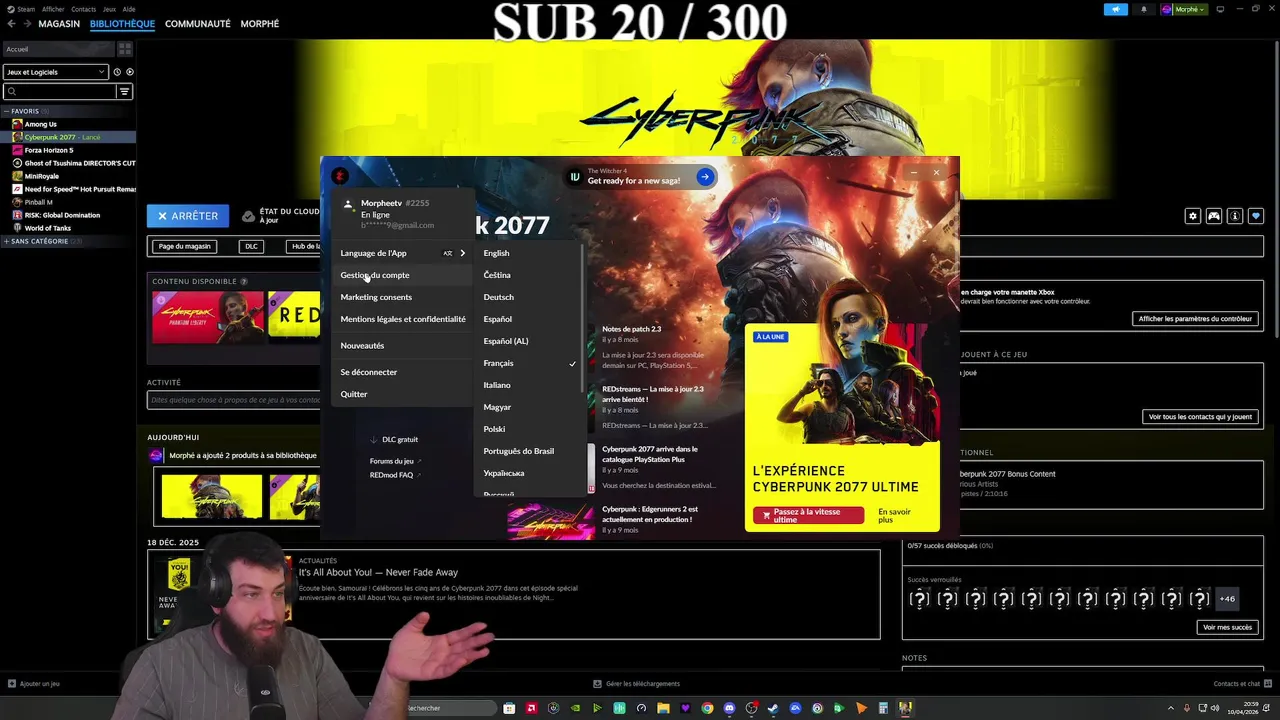The width and height of the screenshot is (1280, 720).
Task: Select English language option
Action: click(x=496, y=253)
